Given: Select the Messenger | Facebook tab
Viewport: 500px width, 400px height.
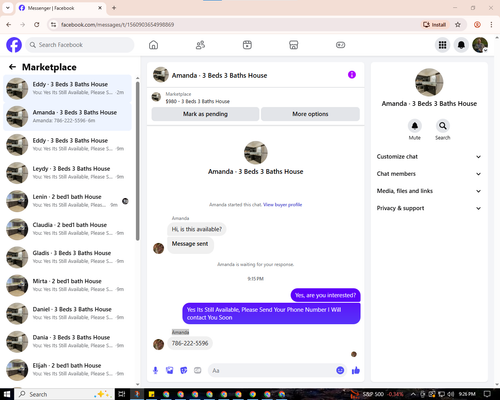Looking at the screenshot, I should [61, 8].
